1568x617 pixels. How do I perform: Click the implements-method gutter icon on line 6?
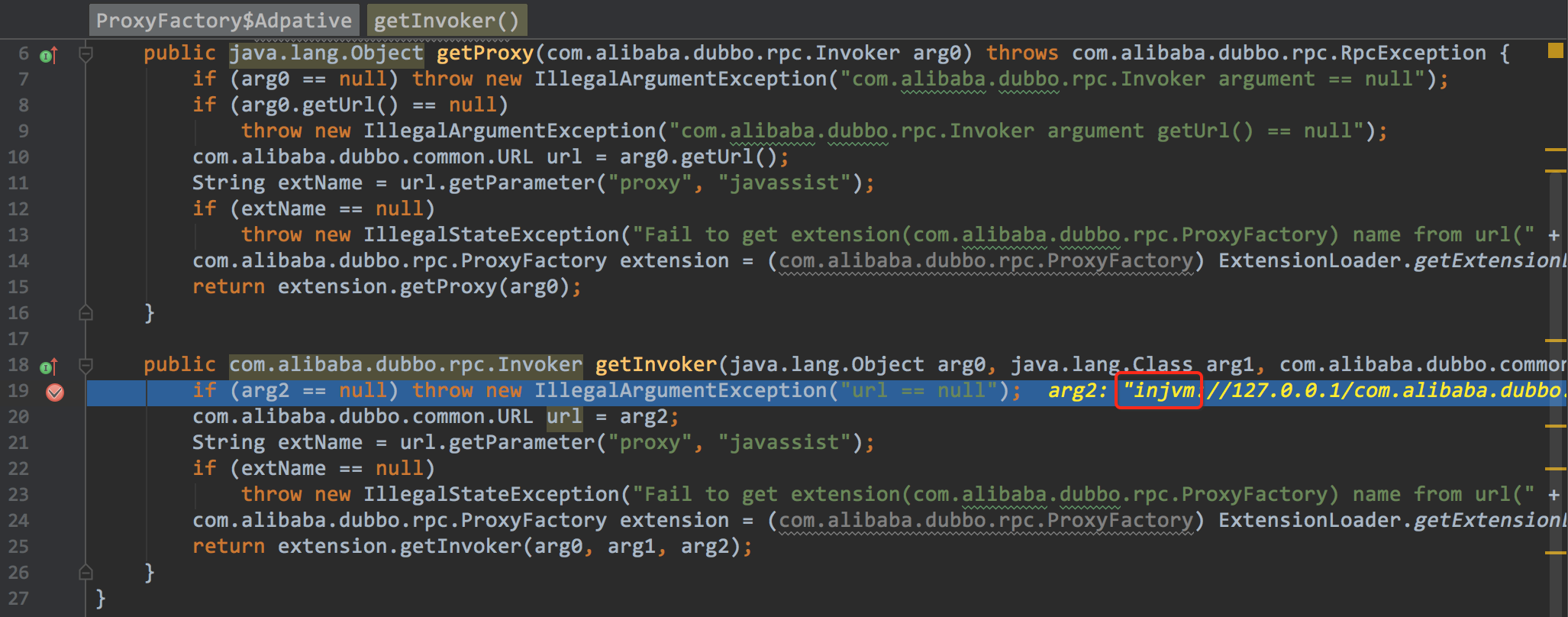[49, 55]
